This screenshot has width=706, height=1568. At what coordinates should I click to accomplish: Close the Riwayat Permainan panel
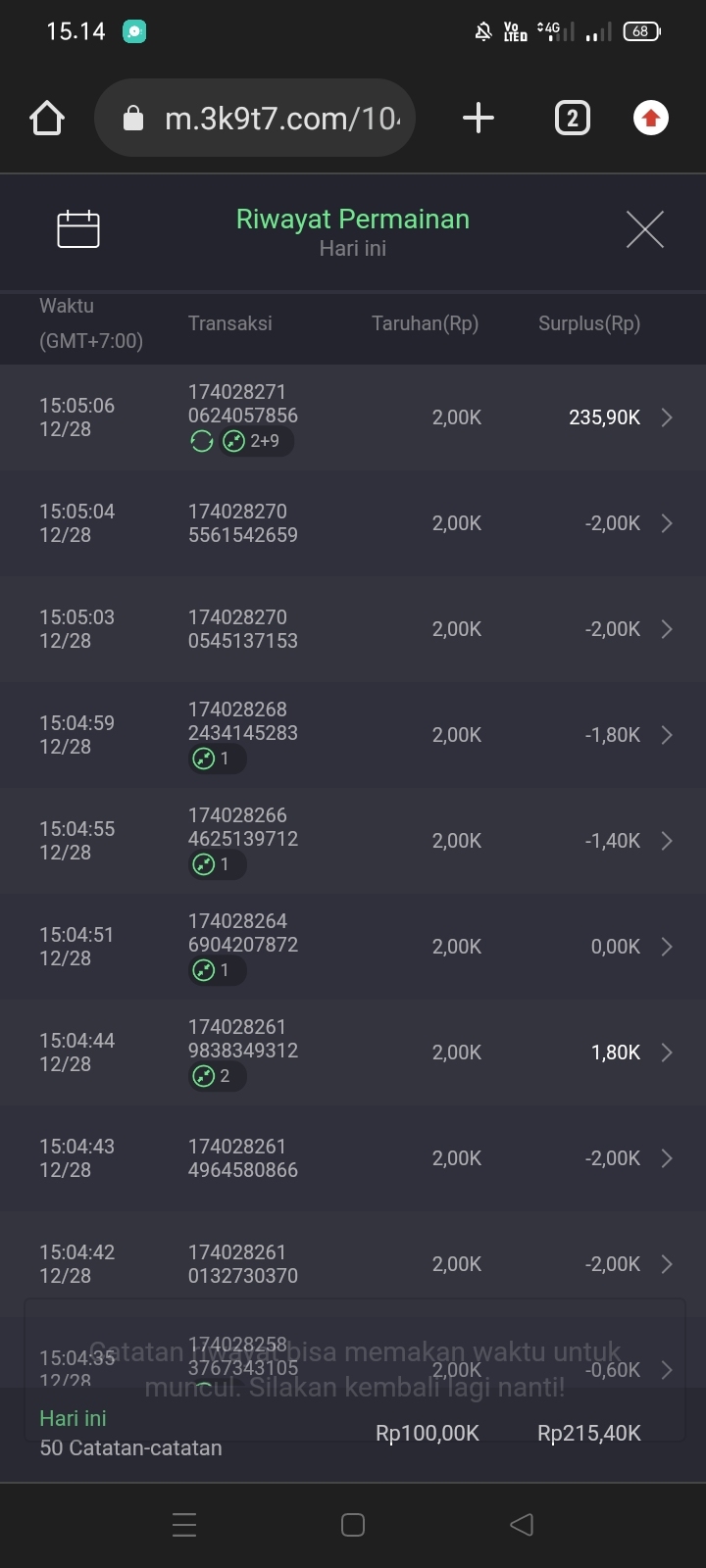tap(644, 229)
